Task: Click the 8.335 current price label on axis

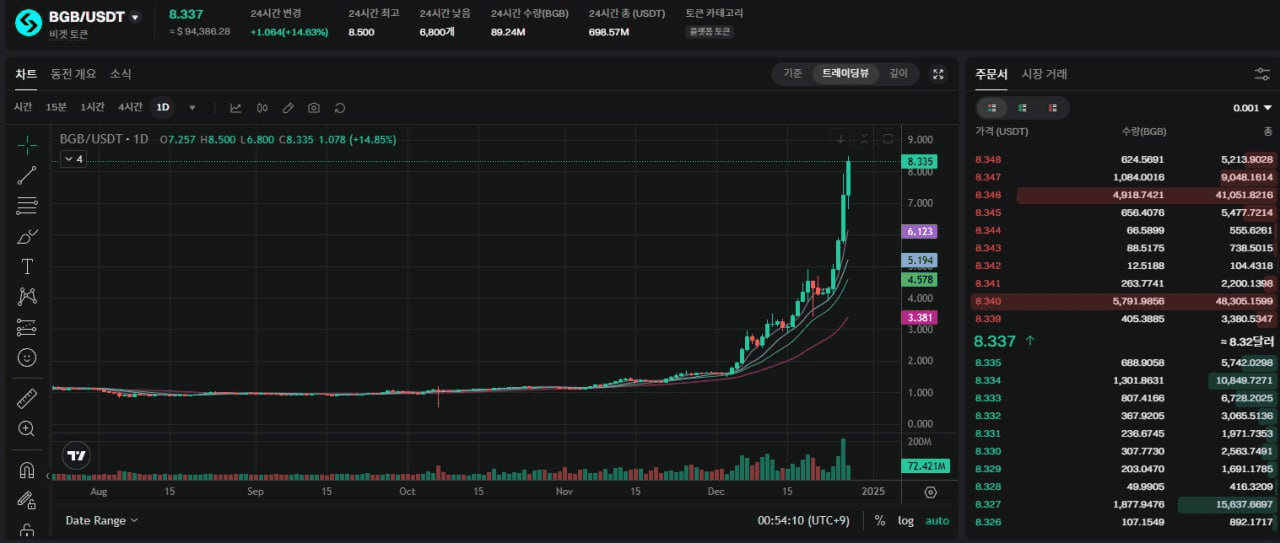Action: point(920,161)
